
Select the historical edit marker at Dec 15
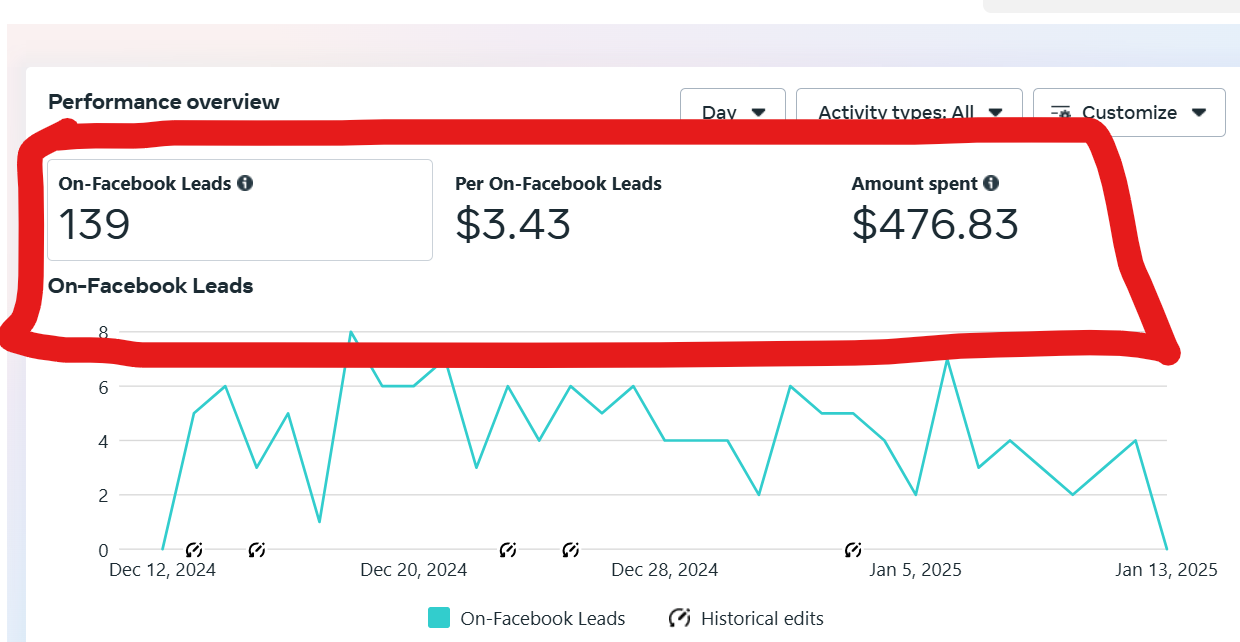point(257,549)
